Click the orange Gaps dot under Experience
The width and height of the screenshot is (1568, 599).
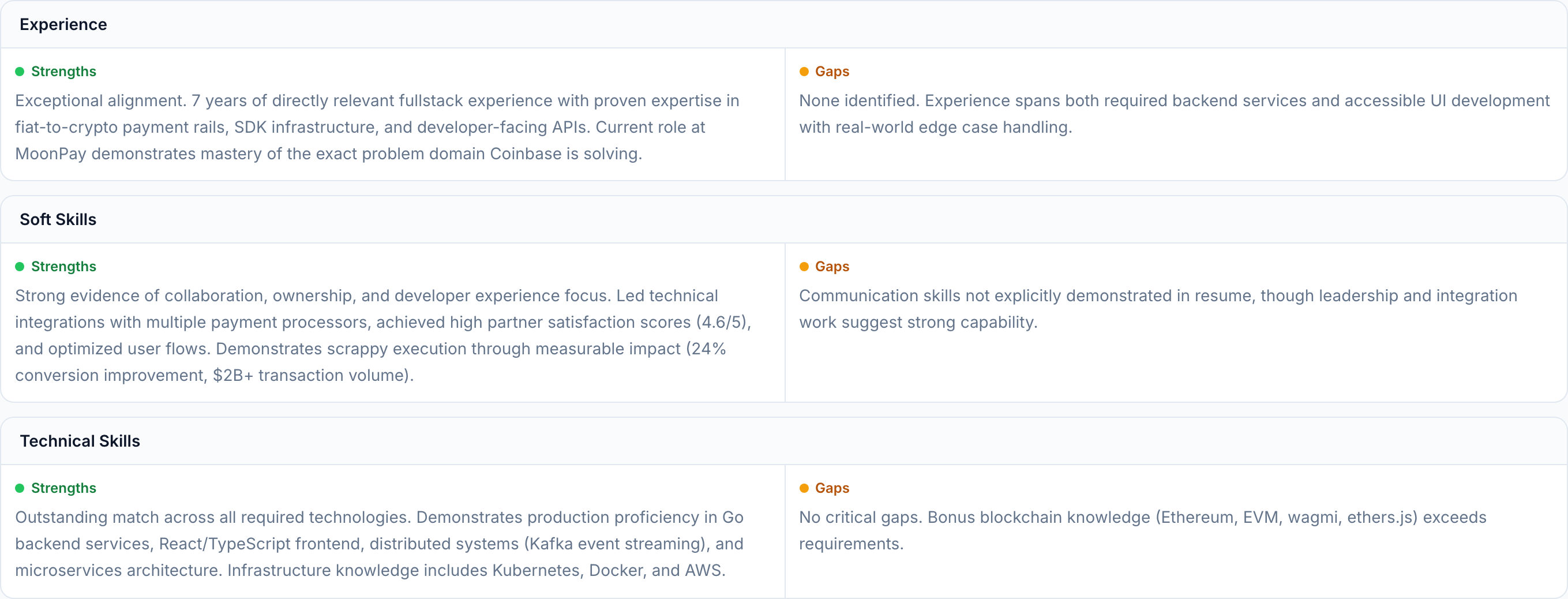tap(804, 72)
